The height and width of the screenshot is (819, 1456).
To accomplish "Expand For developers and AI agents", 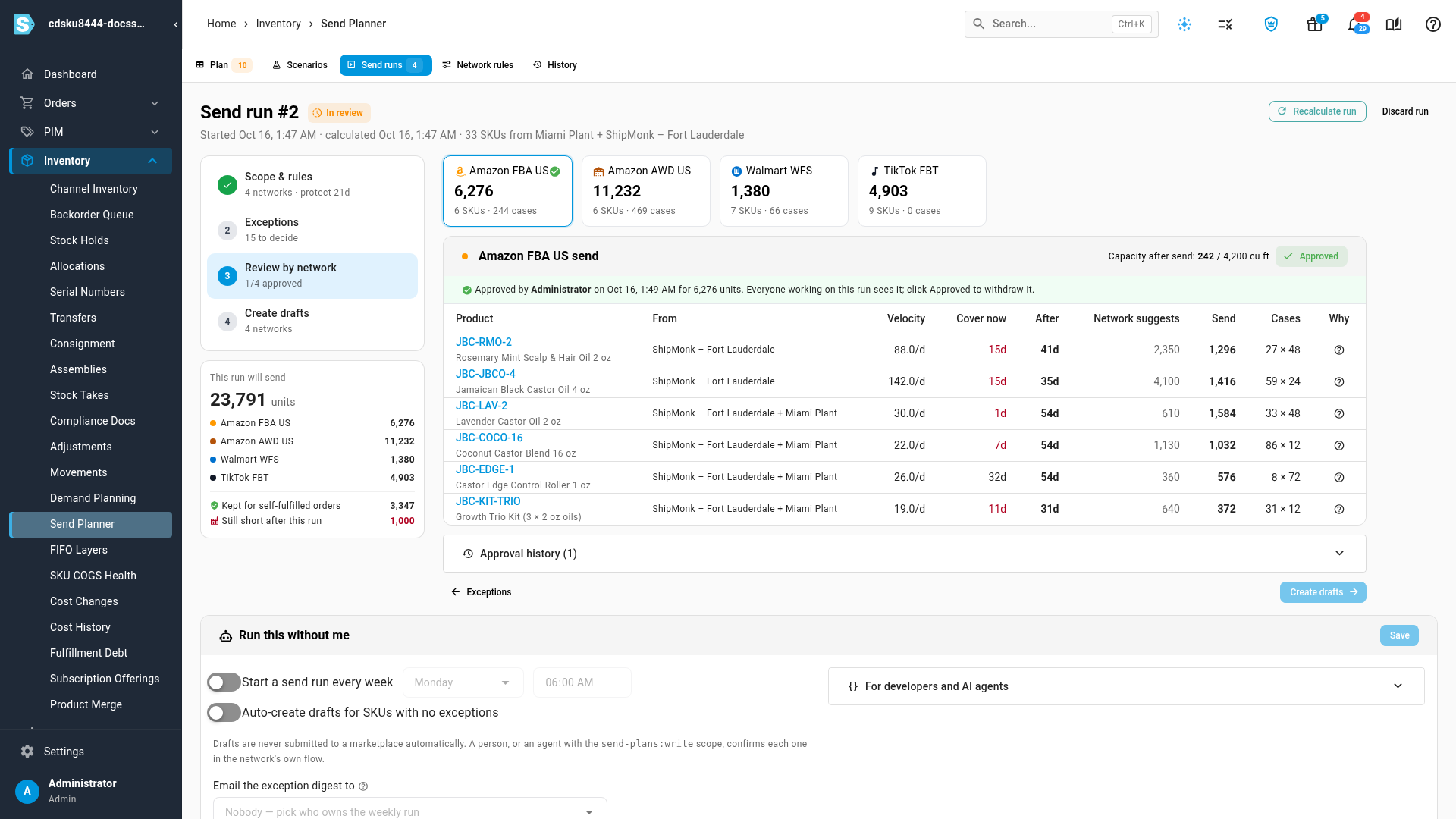I will tap(1125, 686).
